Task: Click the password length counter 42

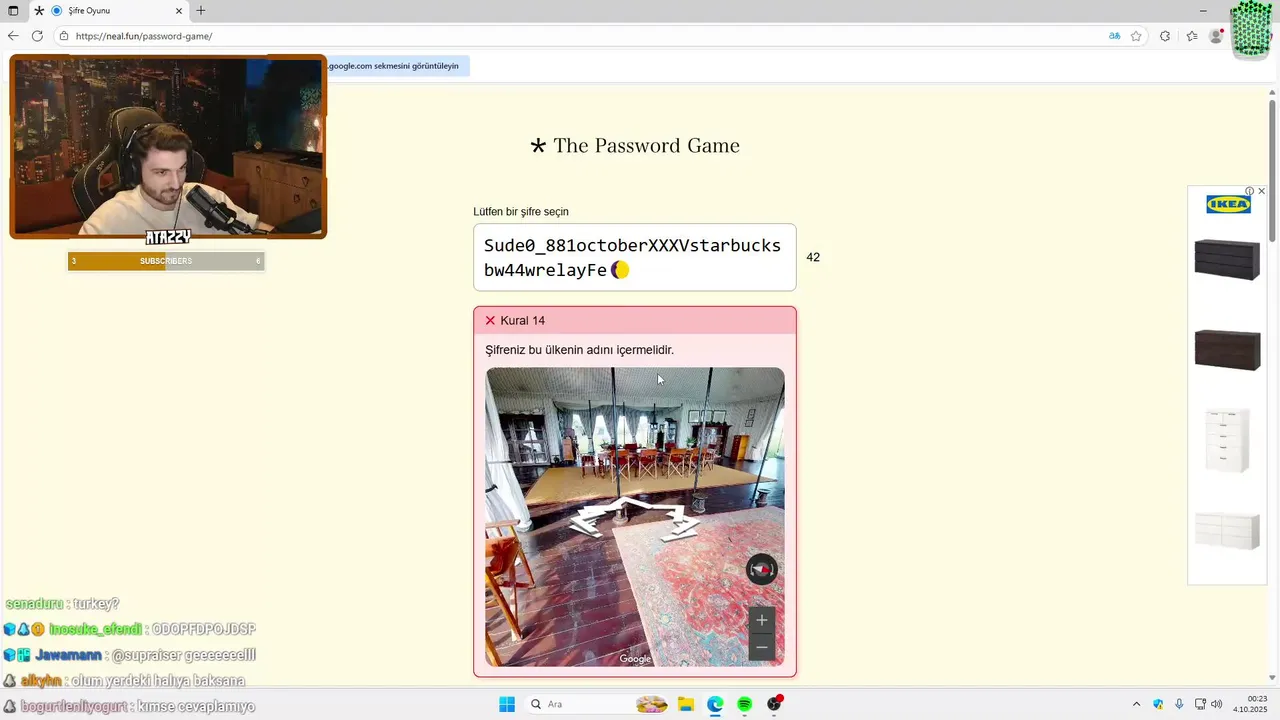Action: click(813, 257)
